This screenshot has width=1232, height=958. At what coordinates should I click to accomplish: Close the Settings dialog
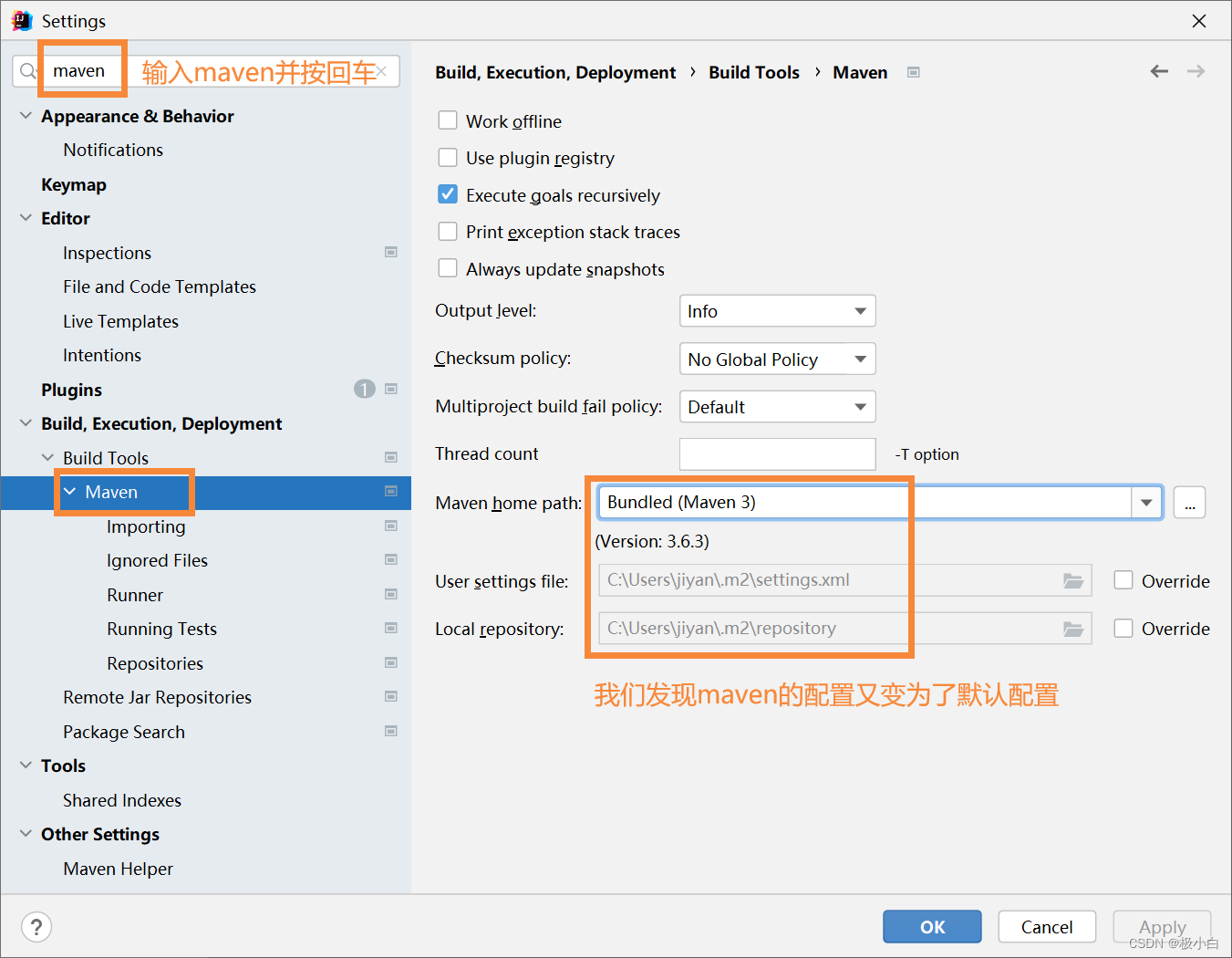(x=1199, y=21)
